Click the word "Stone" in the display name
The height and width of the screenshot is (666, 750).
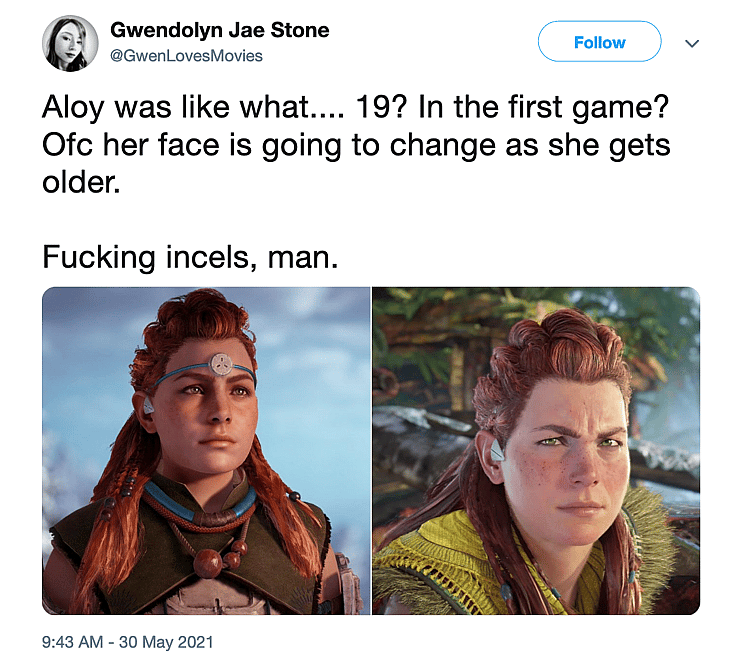pyautogui.click(x=301, y=30)
